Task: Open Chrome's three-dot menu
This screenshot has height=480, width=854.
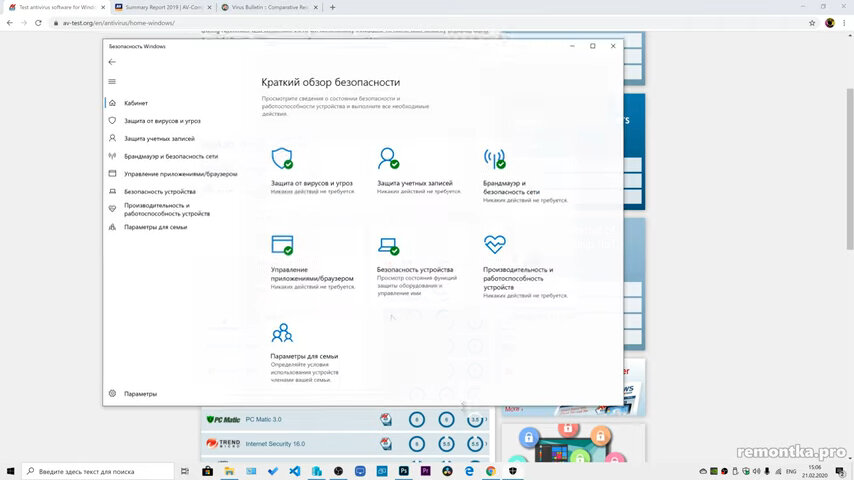Action: coord(845,23)
